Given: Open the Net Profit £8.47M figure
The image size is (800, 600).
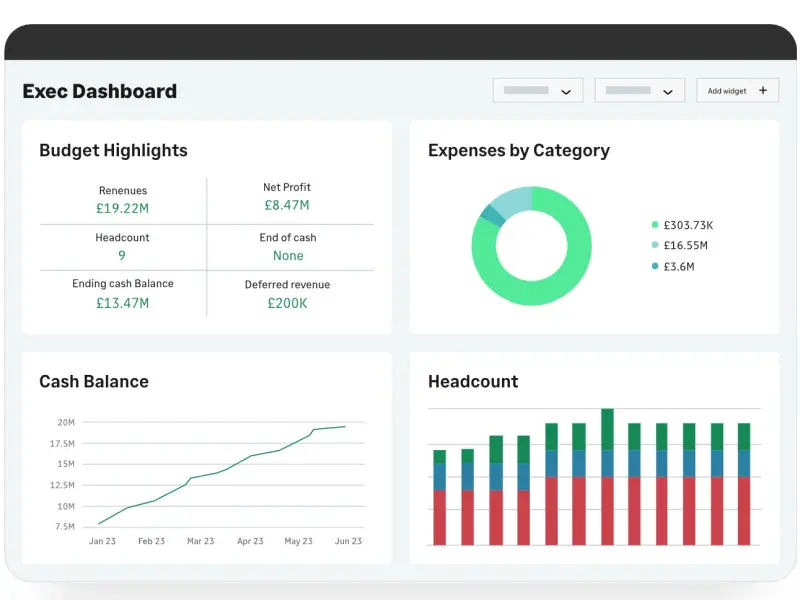Looking at the screenshot, I should tap(287, 205).
